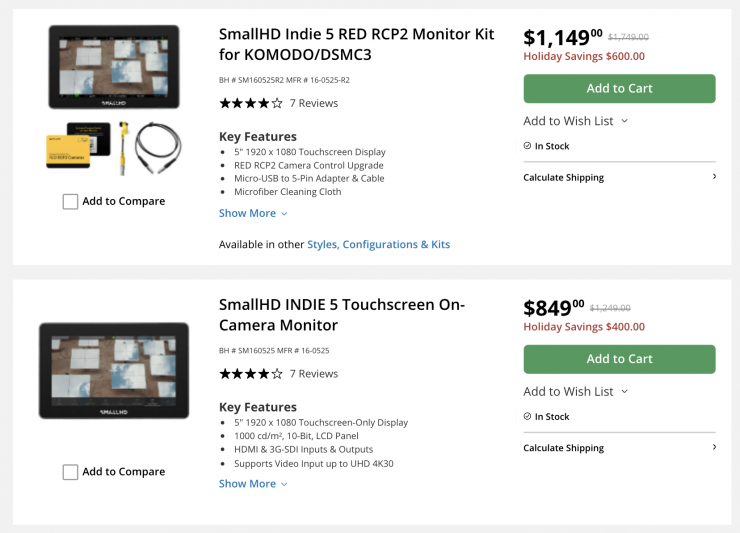Check Add to Compare for the RED RCP2 kit
The width and height of the screenshot is (740, 533).
pyautogui.click(x=70, y=201)
